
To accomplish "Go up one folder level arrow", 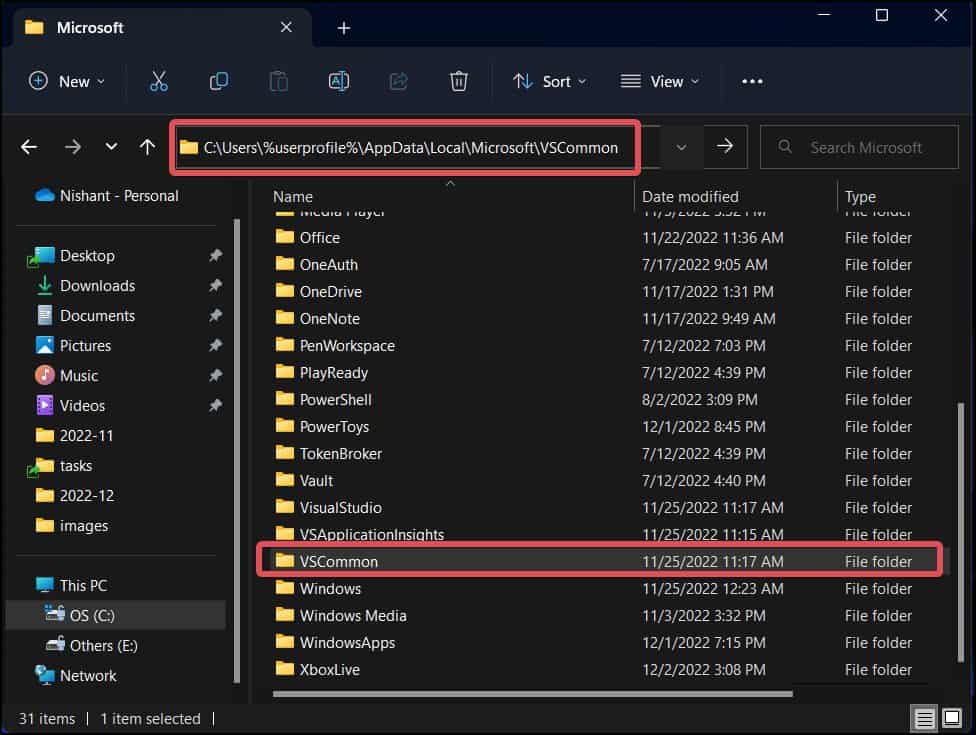I will 147,147.
